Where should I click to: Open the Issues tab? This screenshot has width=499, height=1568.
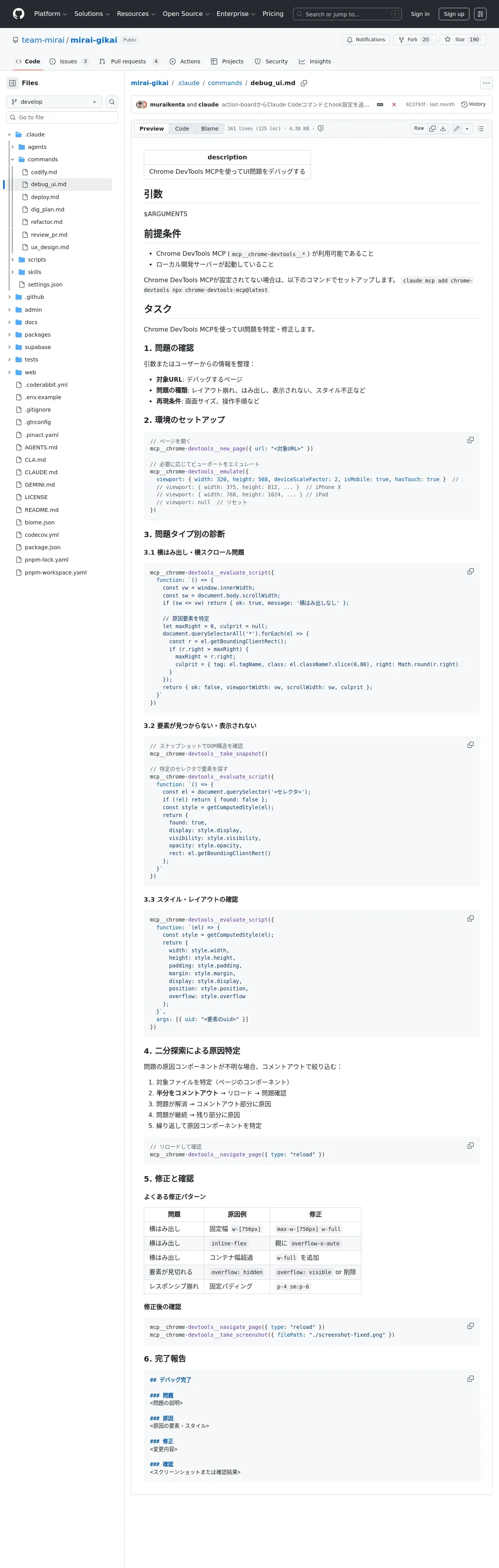click(x=69, y=61)
